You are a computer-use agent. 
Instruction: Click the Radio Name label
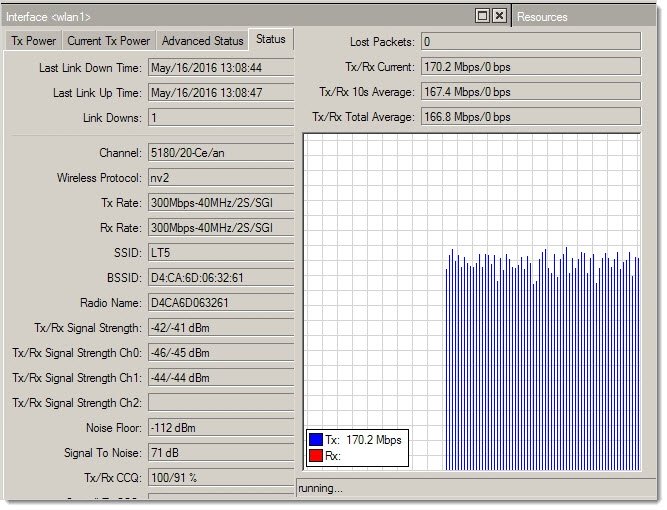[111, 303]
